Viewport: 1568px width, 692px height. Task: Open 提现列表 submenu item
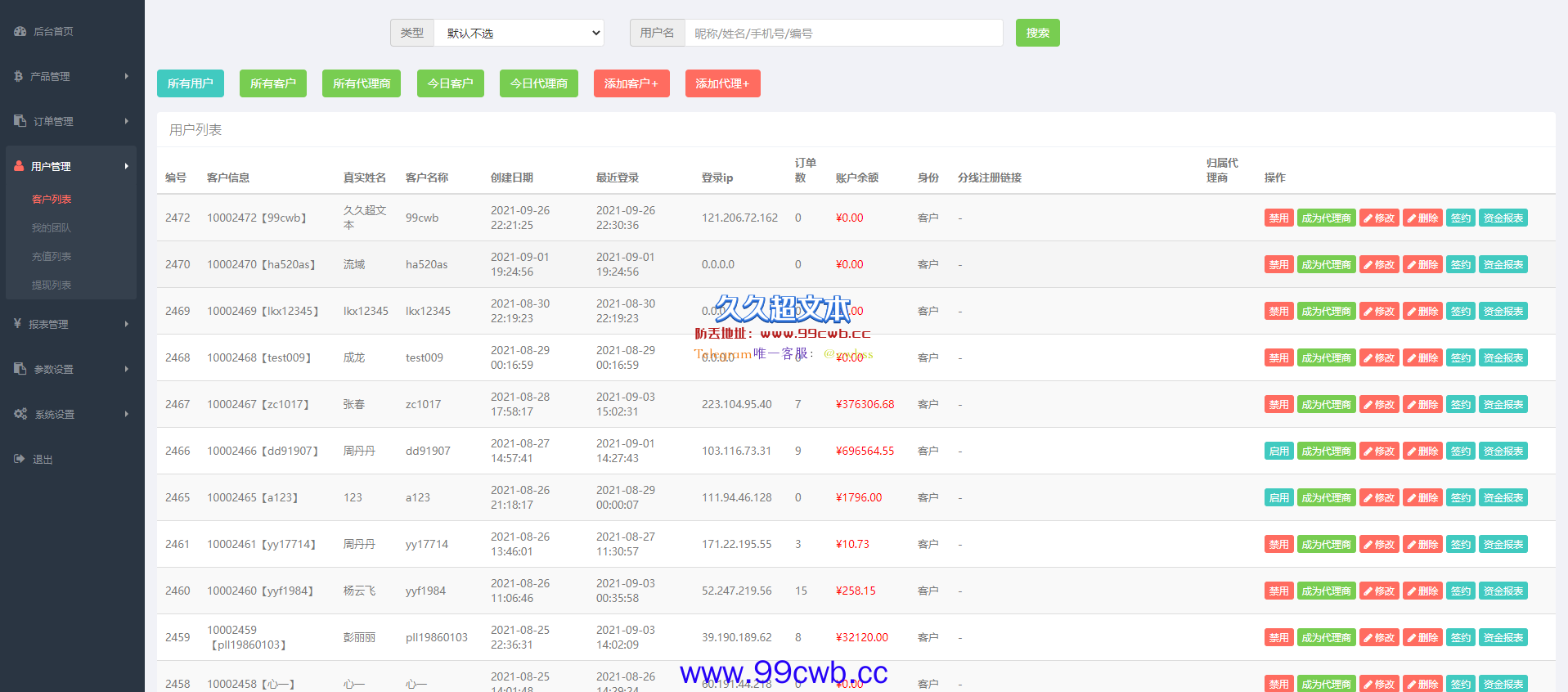pyautogui.click(x=52, y=285)
